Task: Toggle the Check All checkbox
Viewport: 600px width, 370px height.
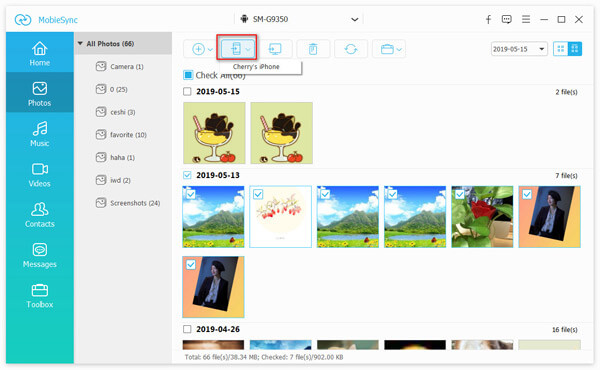Action: pos(188,75)
